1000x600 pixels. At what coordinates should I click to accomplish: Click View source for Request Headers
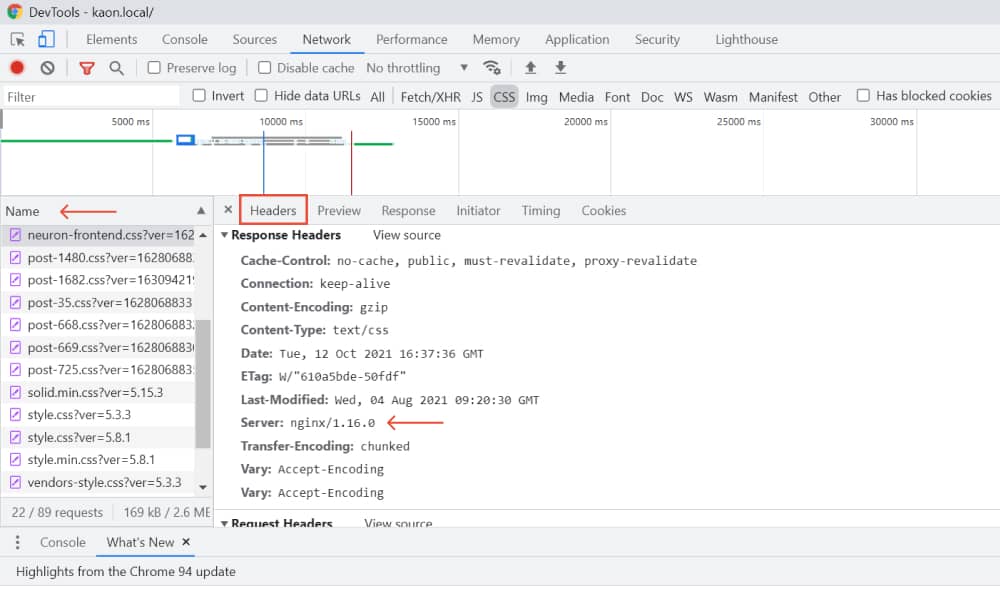pos(398,523)
